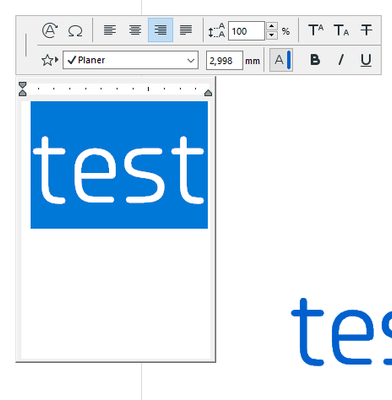Click the first-line indent marker on ruler

pos(22,85)
